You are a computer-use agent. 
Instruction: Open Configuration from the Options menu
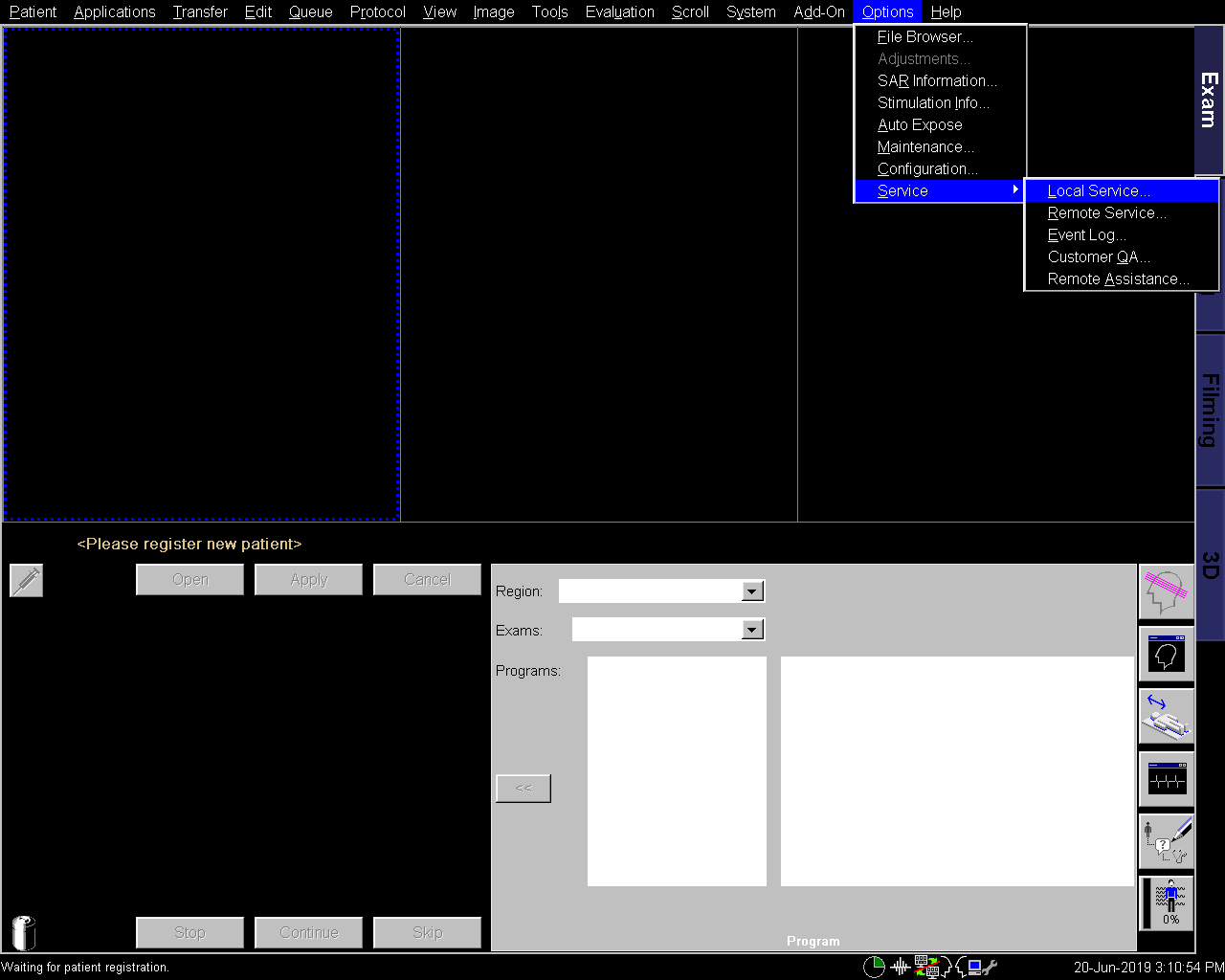pyautogui.click(x=926, y=169)
